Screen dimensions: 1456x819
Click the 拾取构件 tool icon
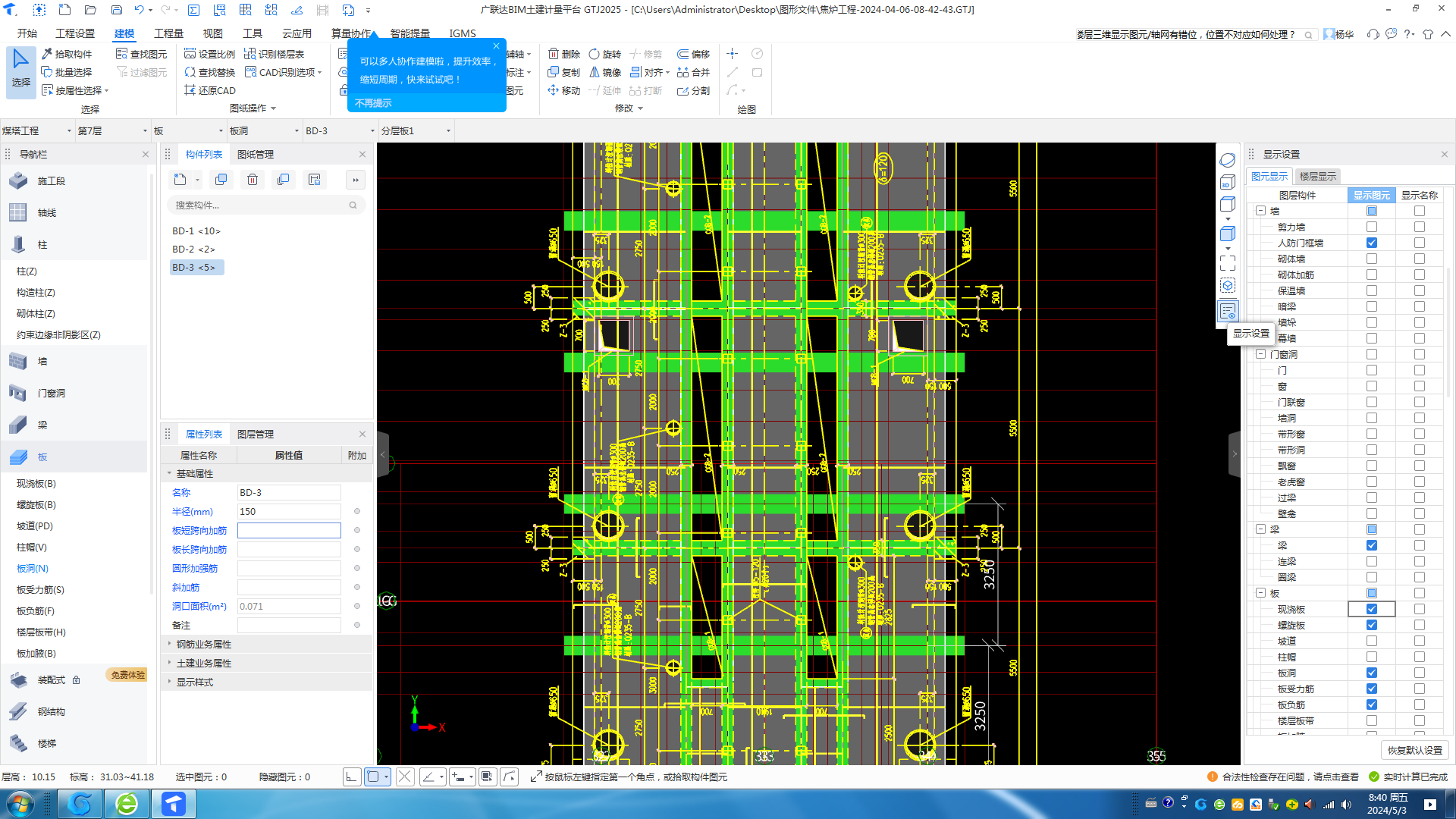point(47,54)
